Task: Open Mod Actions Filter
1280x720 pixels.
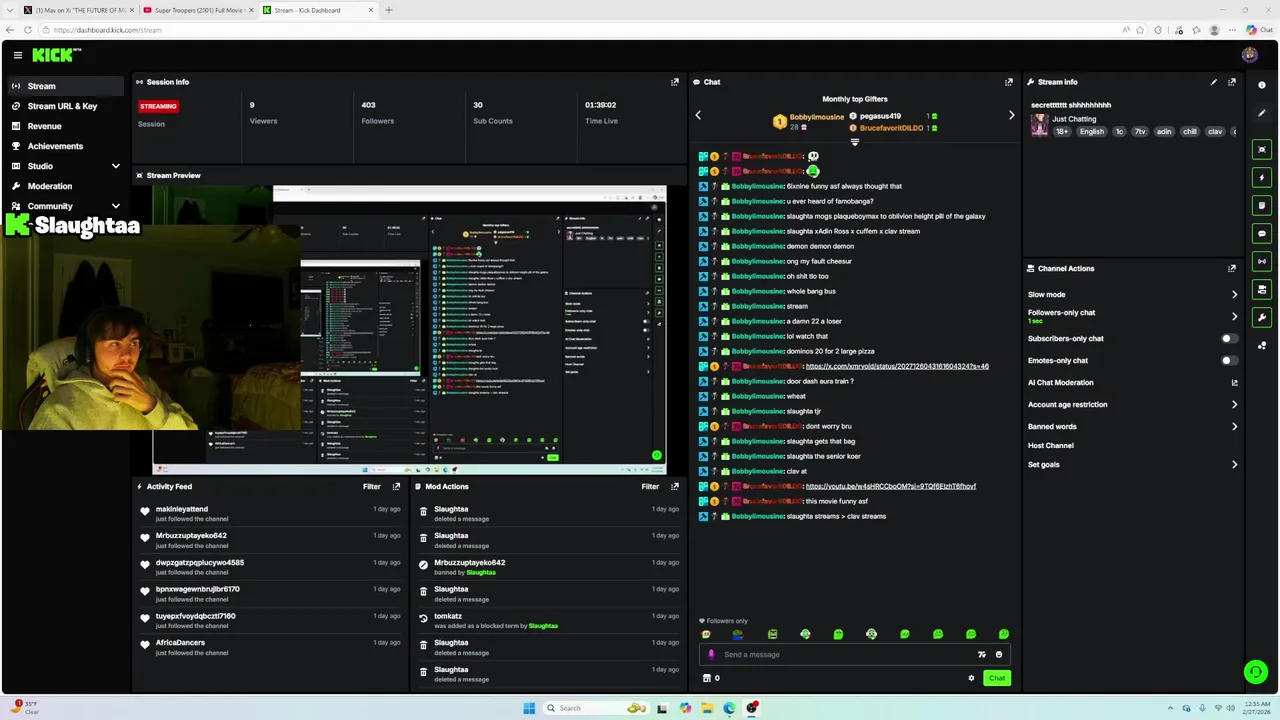Action: coord(650,486)
